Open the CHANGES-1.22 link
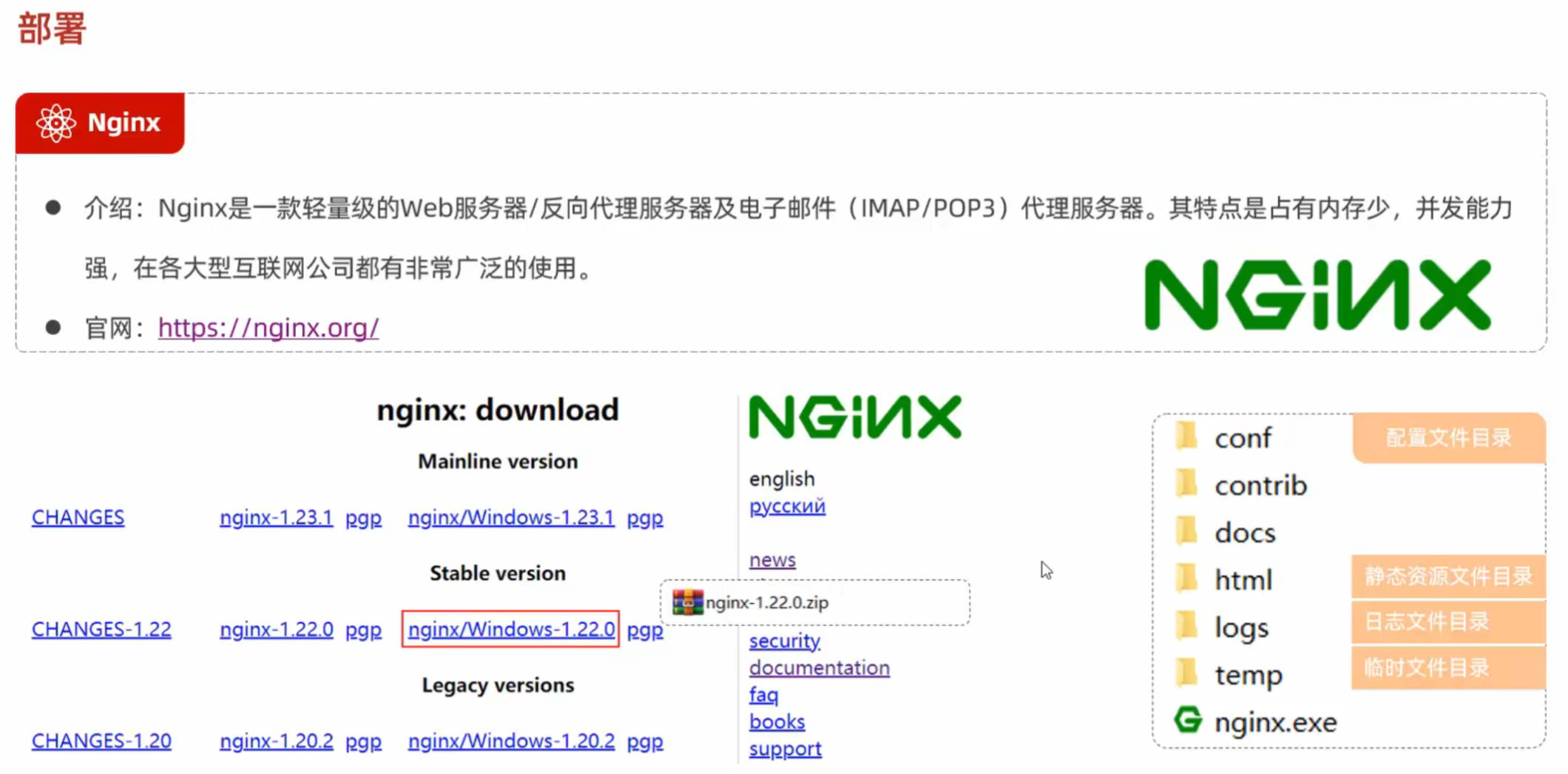Viewport: 1568px width, 774px height. (x=101, y=629)
